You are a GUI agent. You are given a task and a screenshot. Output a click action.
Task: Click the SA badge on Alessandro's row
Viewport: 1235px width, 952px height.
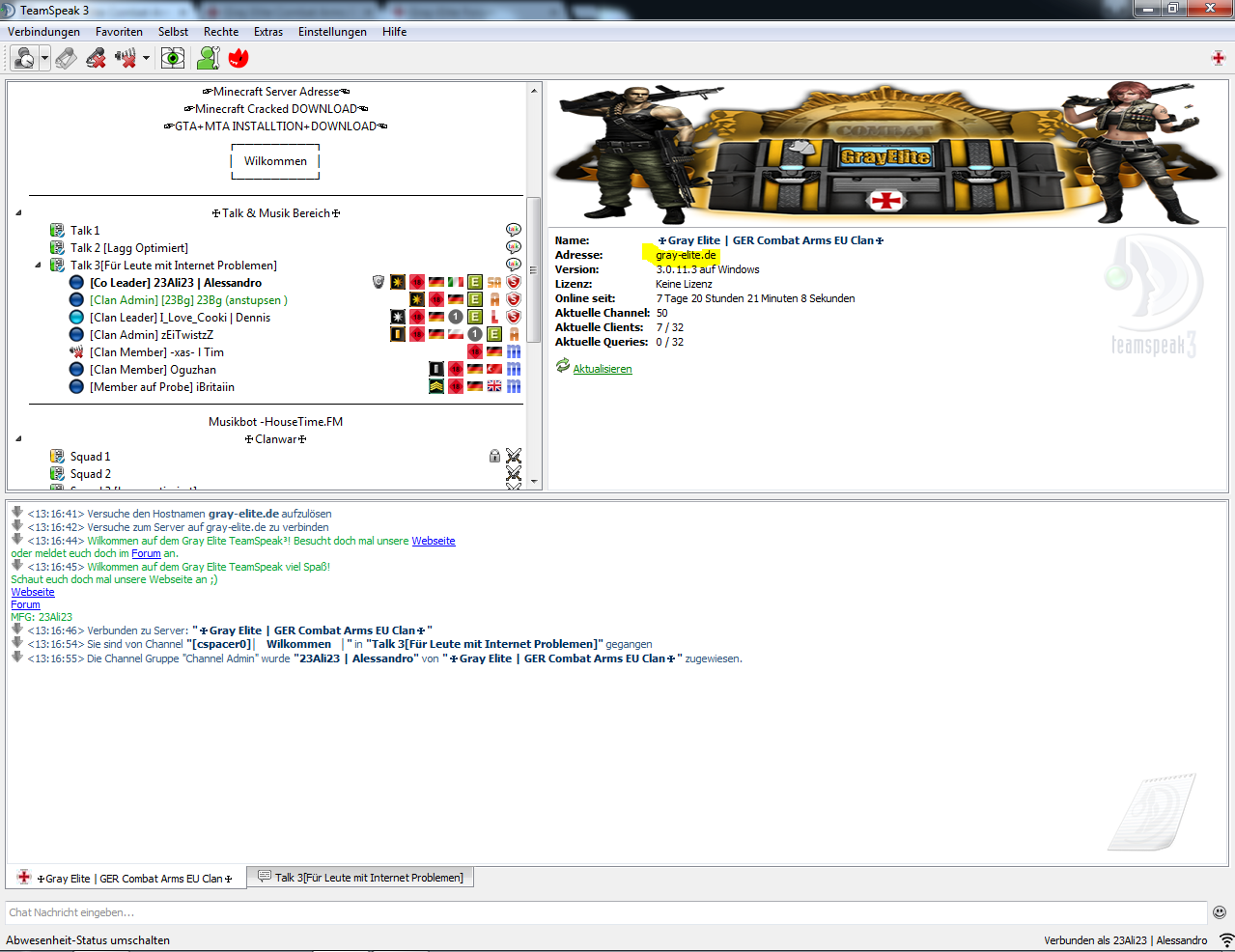pos(494,282)
